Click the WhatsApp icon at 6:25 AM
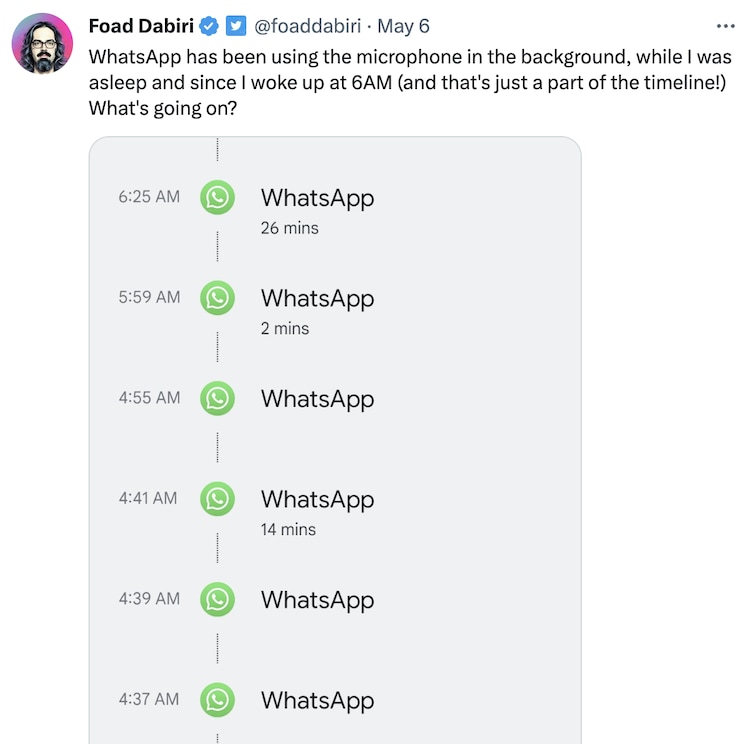 (217, 197)
